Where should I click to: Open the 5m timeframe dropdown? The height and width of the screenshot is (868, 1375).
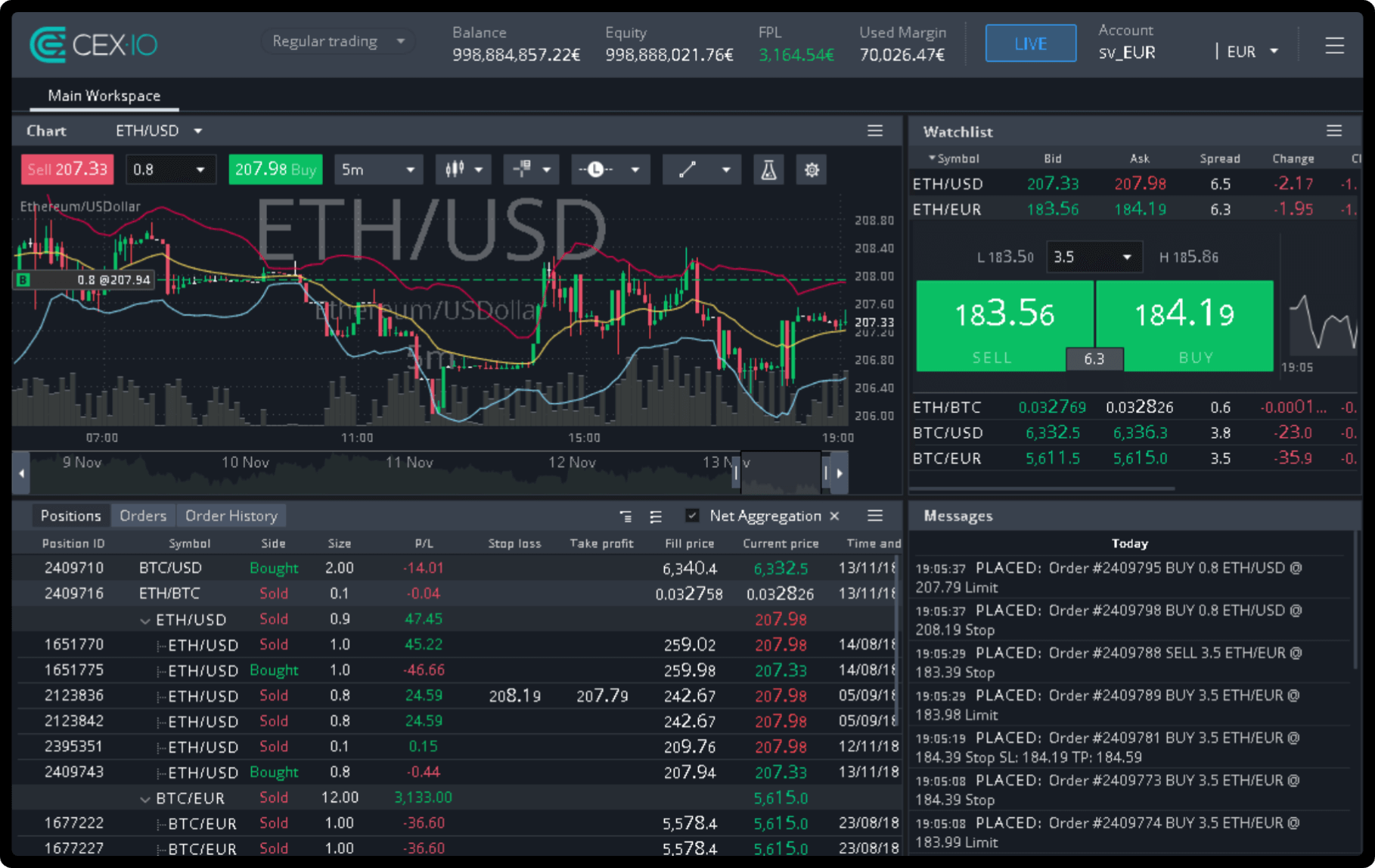[x=377, y=170]
